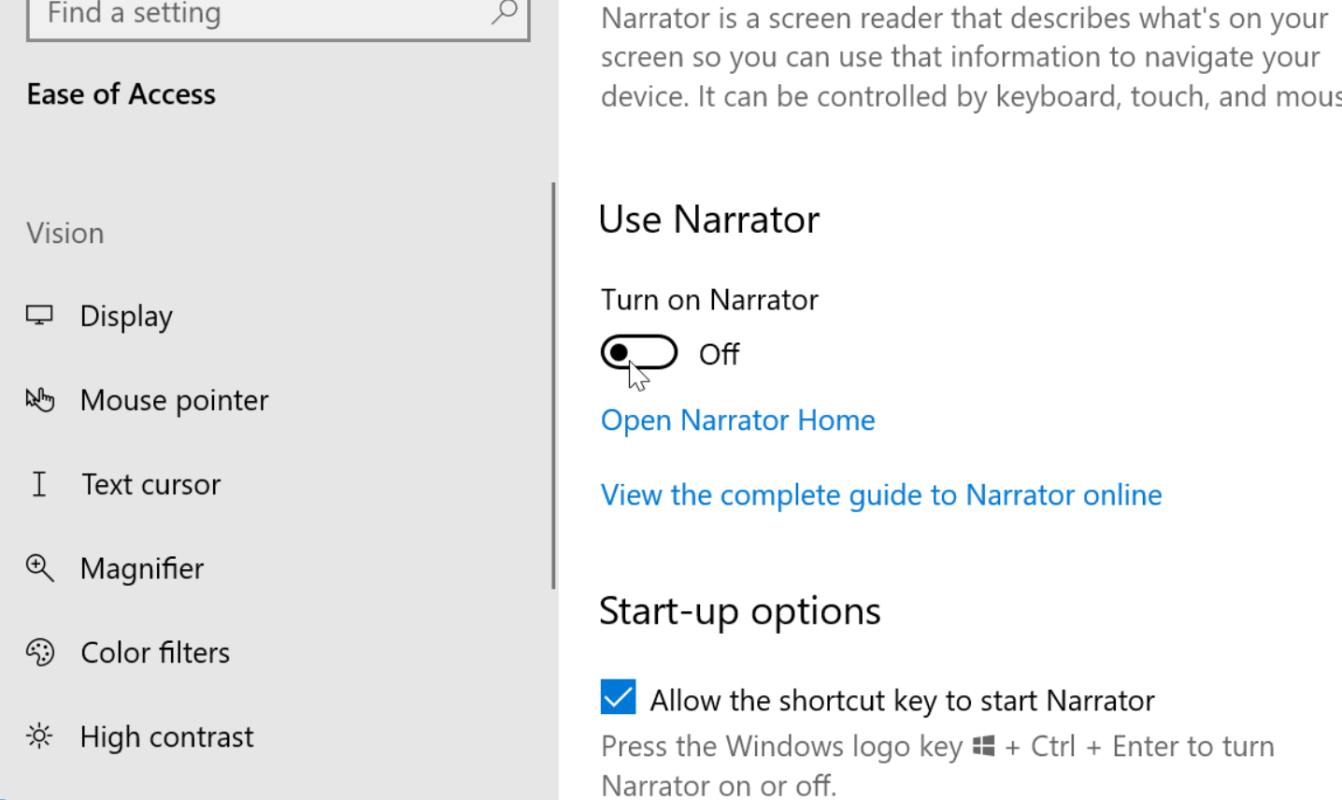Go to the Mouse pointer section

174,400
